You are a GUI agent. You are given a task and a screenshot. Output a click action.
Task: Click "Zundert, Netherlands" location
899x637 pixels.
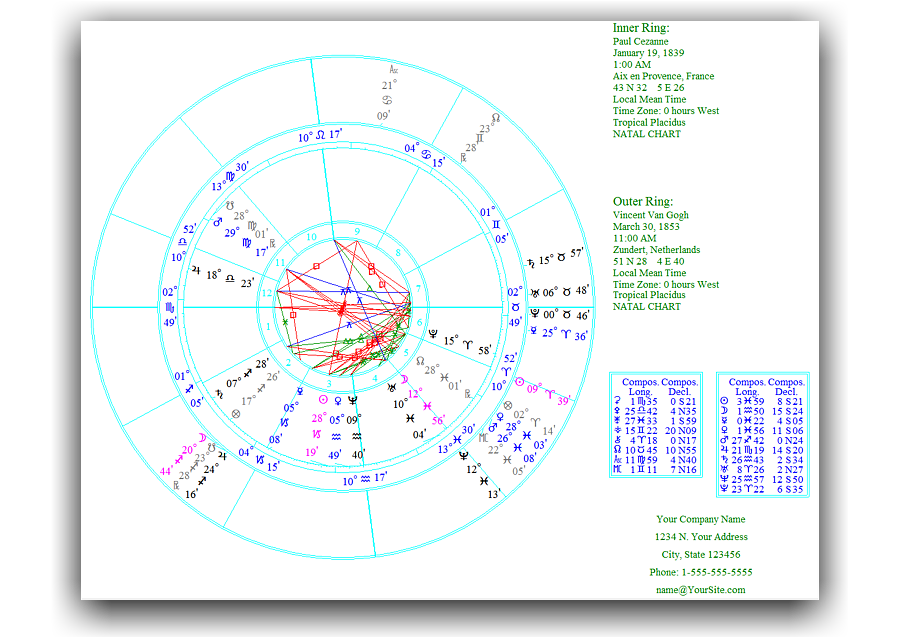656,250
